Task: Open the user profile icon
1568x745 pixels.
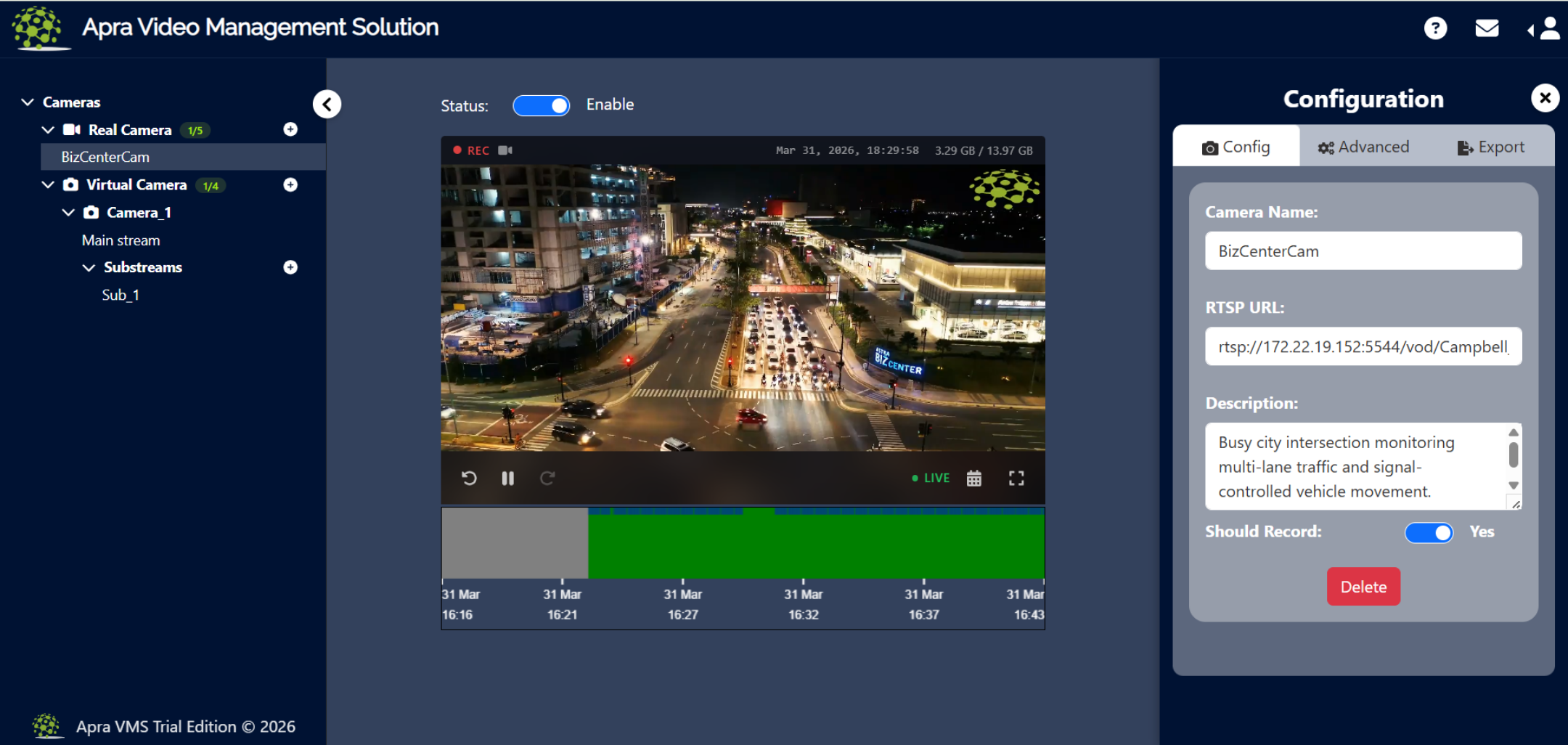Action: [x=1549, y=28]
